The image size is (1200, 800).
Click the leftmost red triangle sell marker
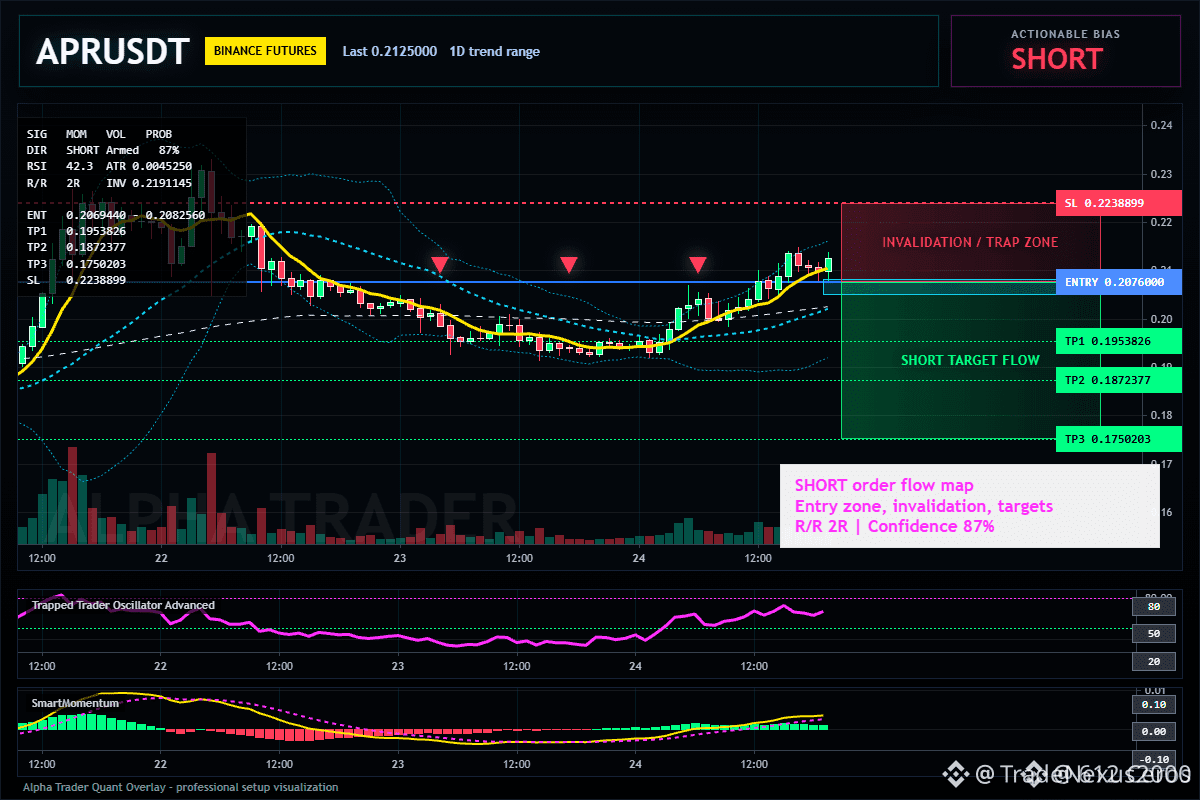[439, 265]
